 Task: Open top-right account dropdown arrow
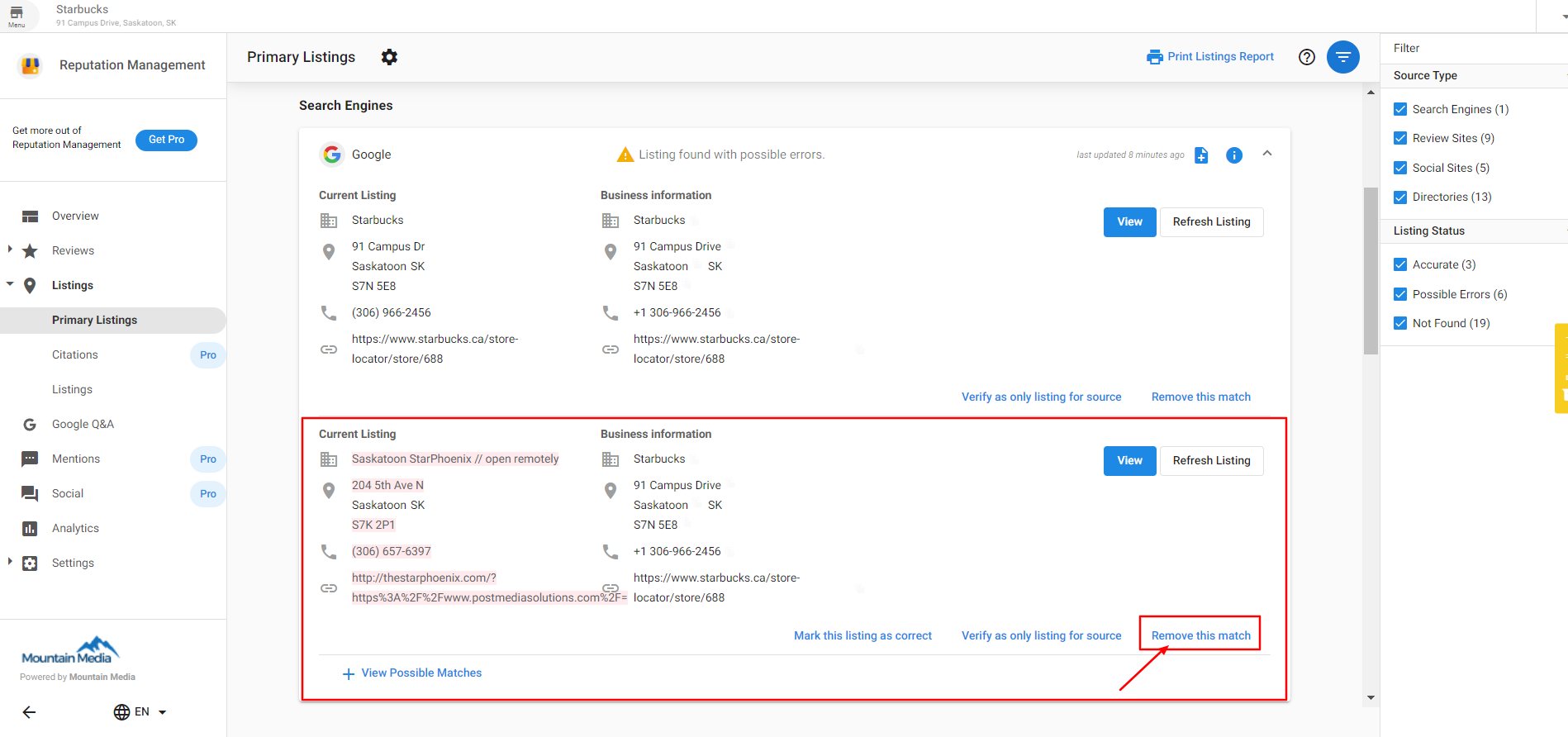pos(1564,16)
